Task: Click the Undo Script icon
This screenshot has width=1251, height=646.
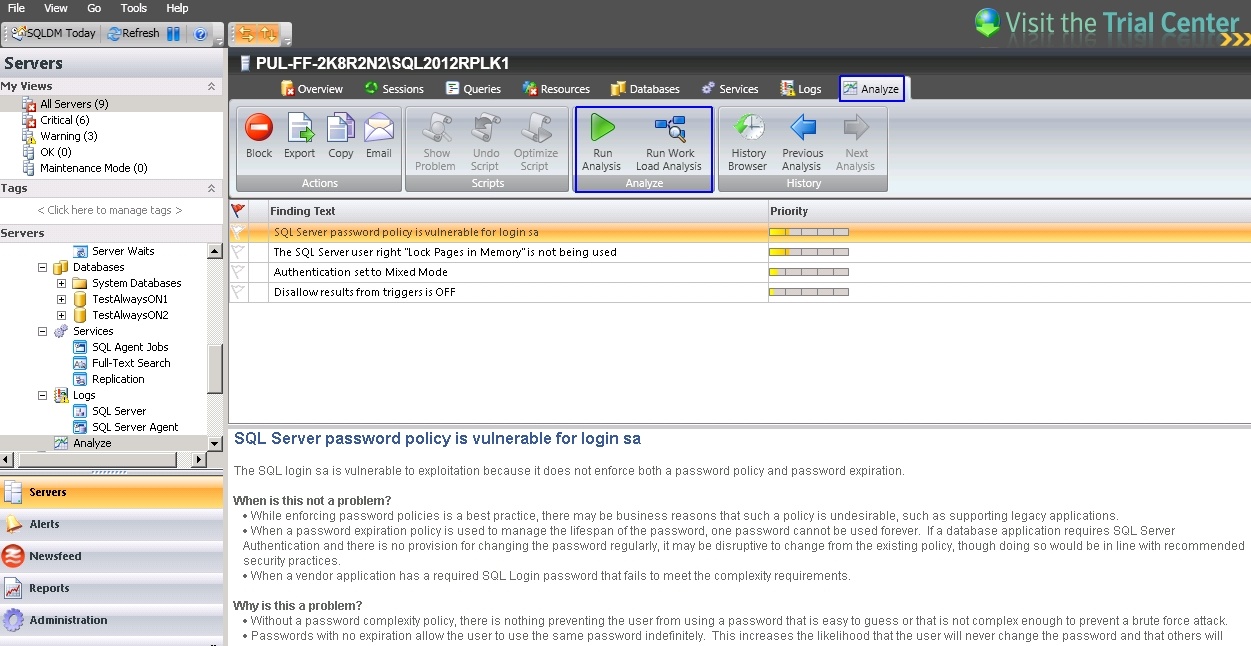Action: pyautogui.click(x=485, y=127)
